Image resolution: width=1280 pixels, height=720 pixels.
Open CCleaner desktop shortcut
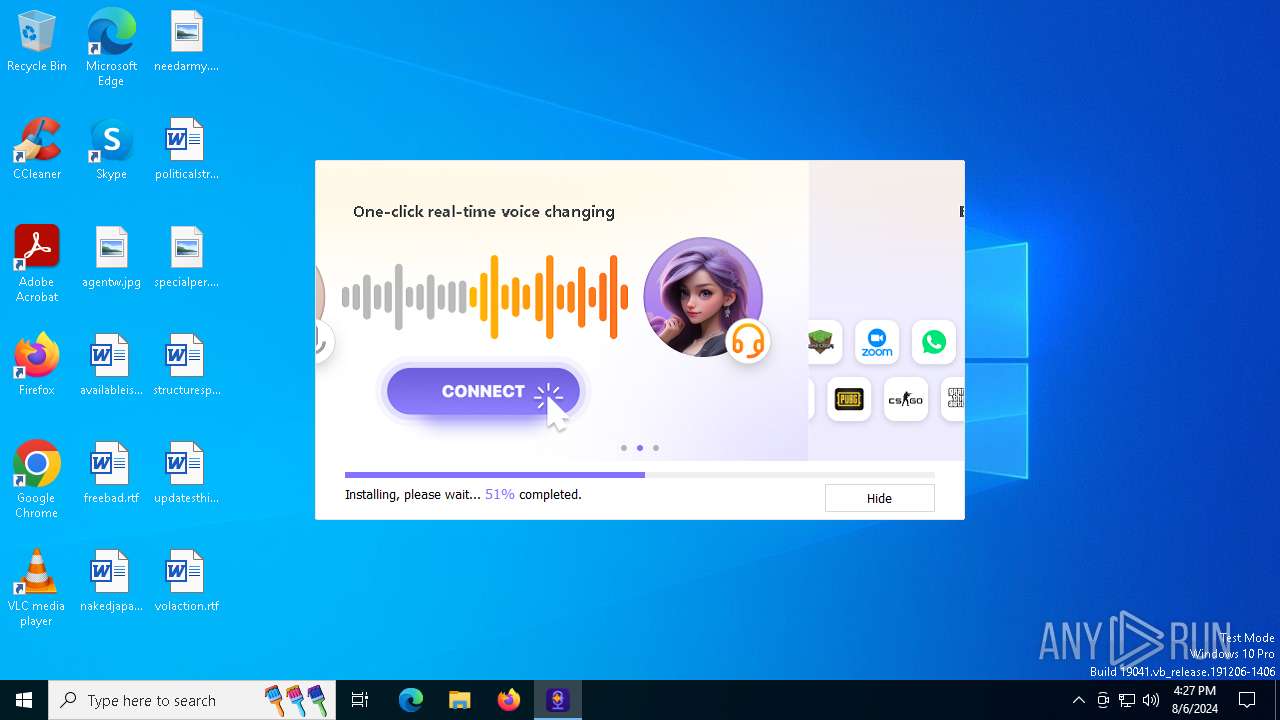pyautogui.click(x=37, y=149)
